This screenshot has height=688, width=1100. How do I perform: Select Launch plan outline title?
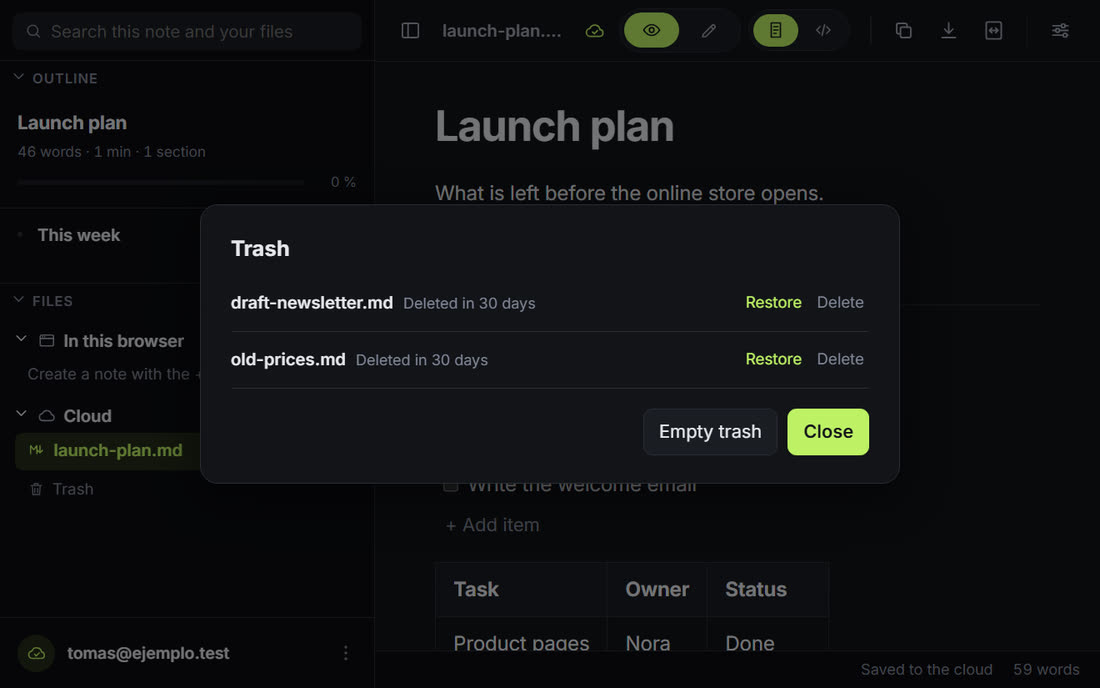(x=72, y=123)
